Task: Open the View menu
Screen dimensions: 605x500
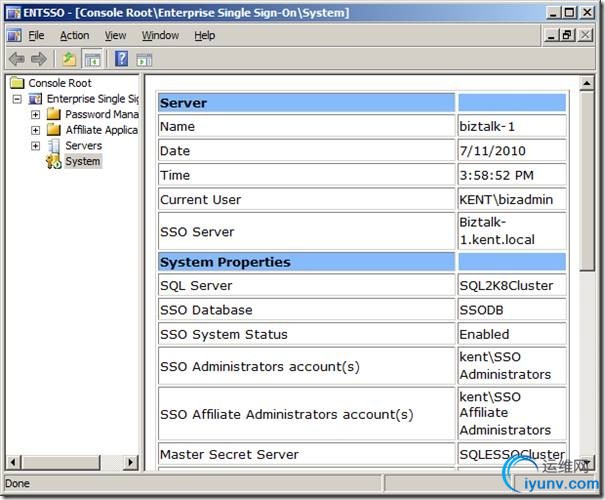Action: pos(115,35)
